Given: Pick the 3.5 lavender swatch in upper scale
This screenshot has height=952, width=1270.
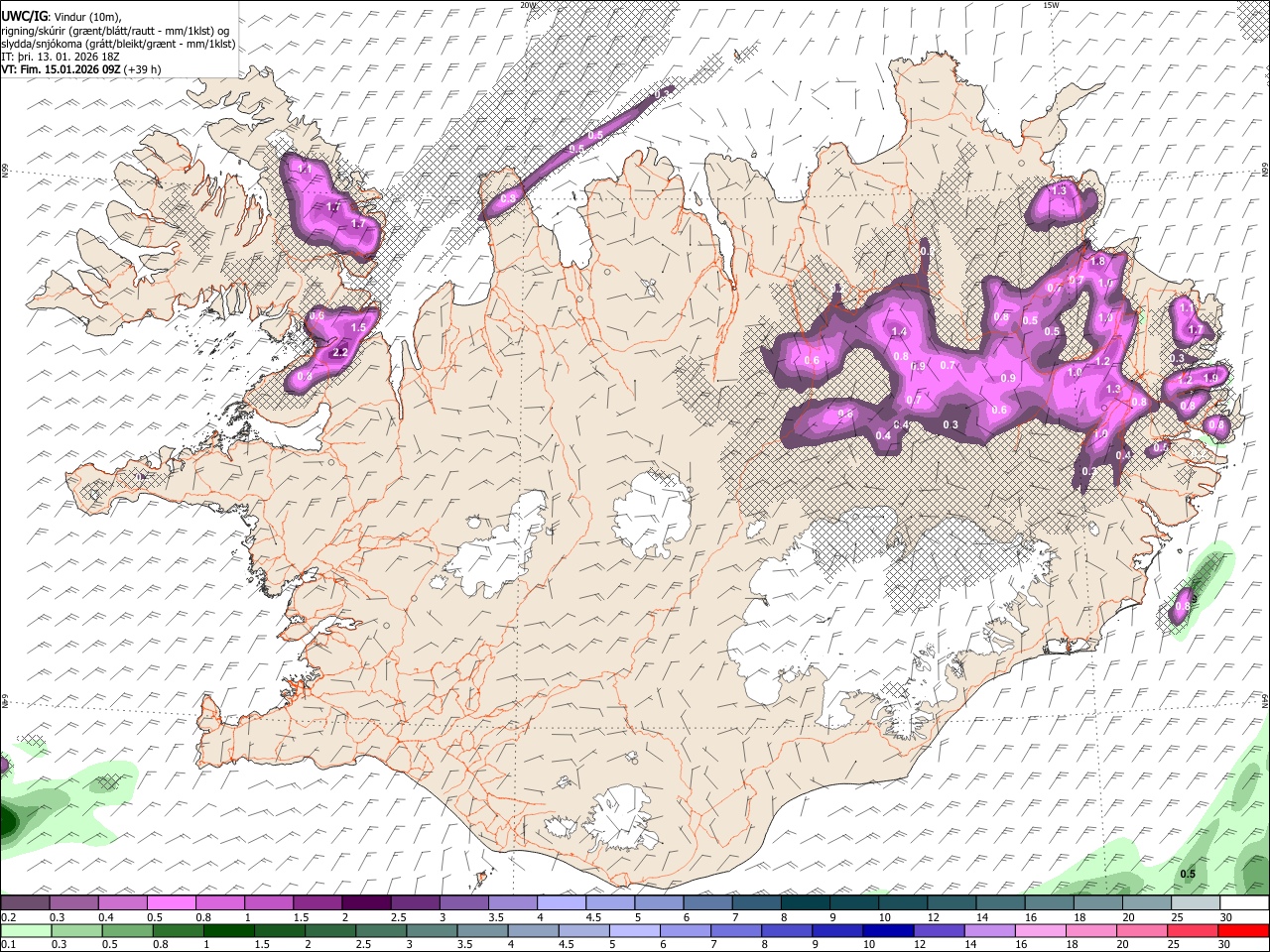Looking at the screenshot, I should (x=513, y=902).
